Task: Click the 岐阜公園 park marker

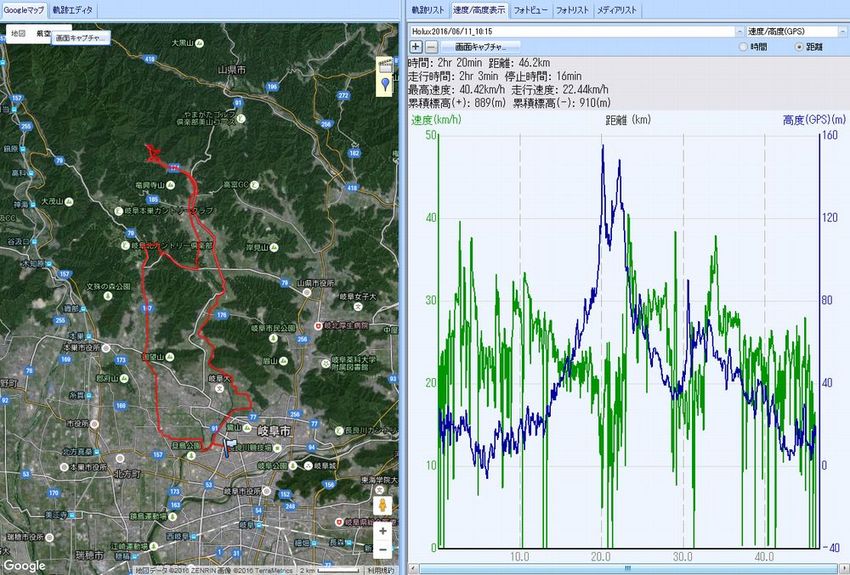Action: (x=293, y=466)
